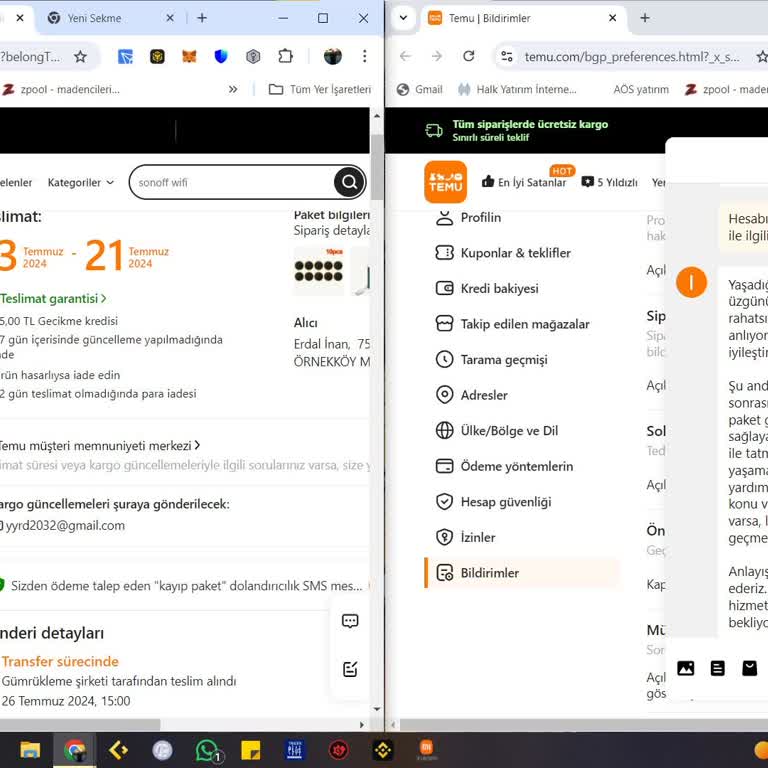This screenshot has height=768, width=768.
Task: Select the Temu | Bildirimler tab
Action: (489, 18)
